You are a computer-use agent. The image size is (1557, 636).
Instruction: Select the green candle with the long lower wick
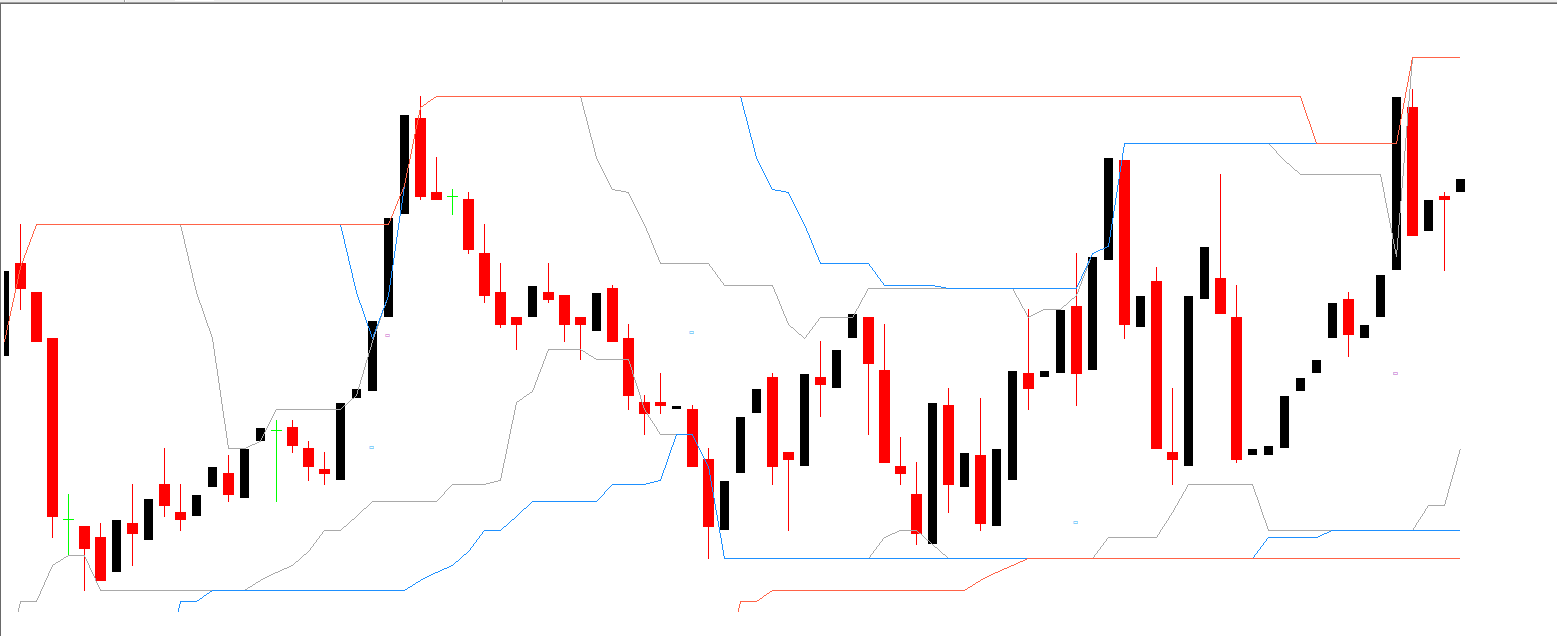(x=276, y=433)
